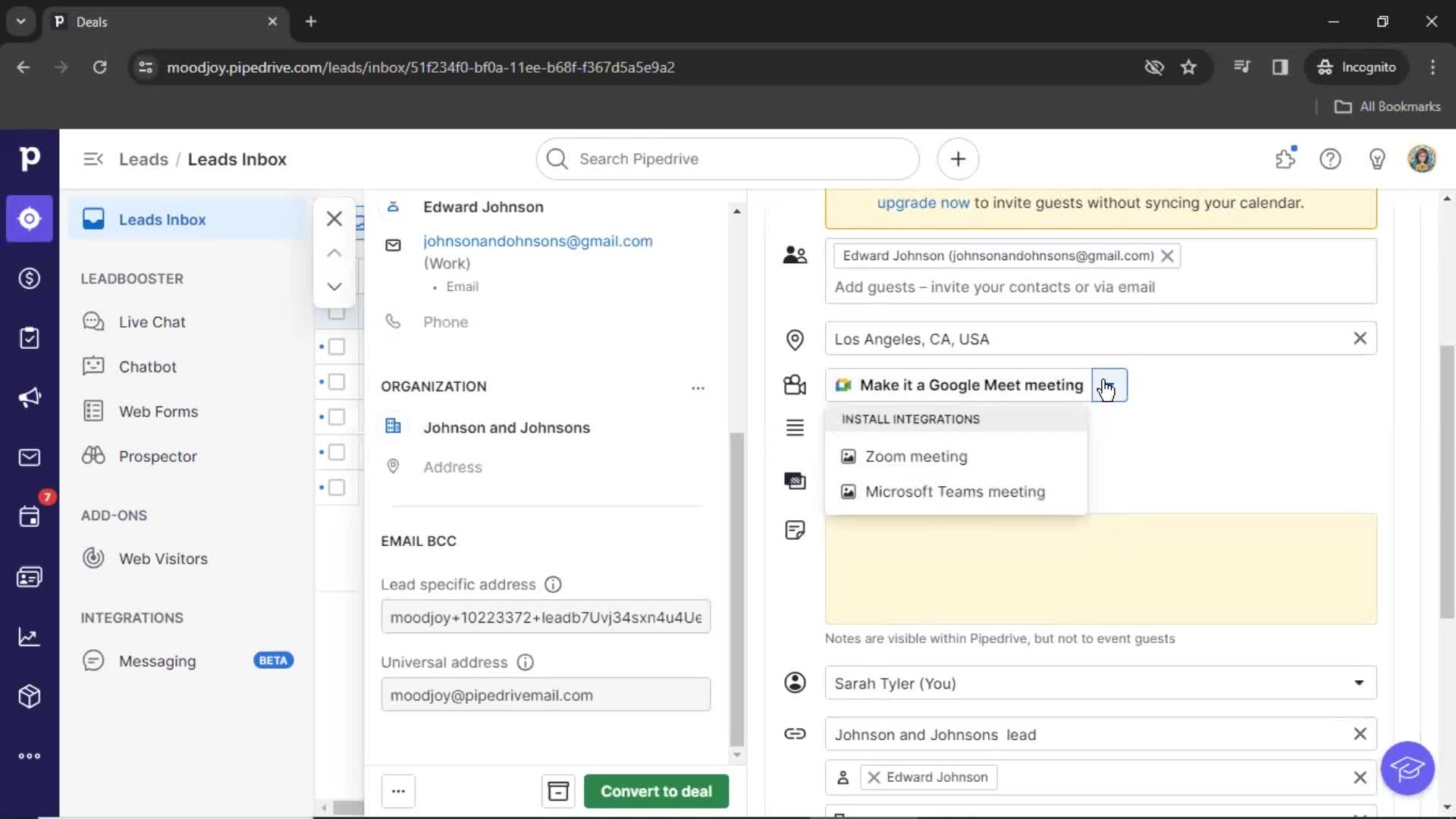Click the organization Address placeholder

click(453, 467)
